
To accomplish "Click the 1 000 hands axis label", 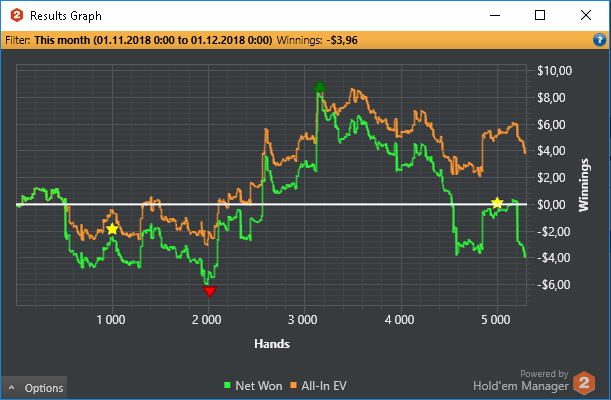I will point(111,320).
